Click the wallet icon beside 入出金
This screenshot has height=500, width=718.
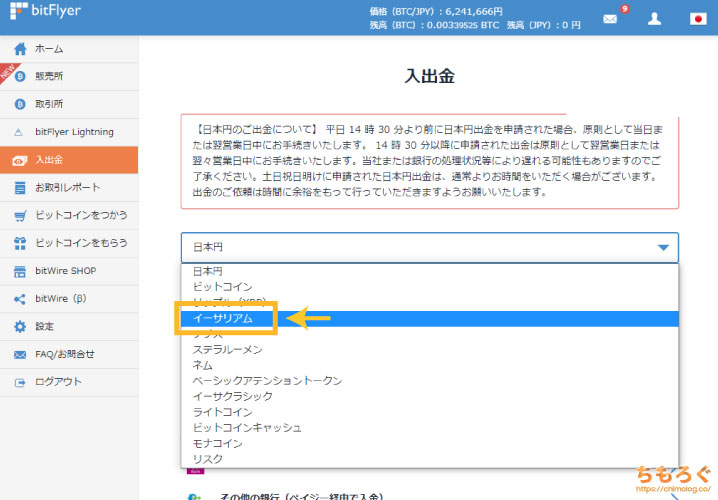tap(20, 160)
